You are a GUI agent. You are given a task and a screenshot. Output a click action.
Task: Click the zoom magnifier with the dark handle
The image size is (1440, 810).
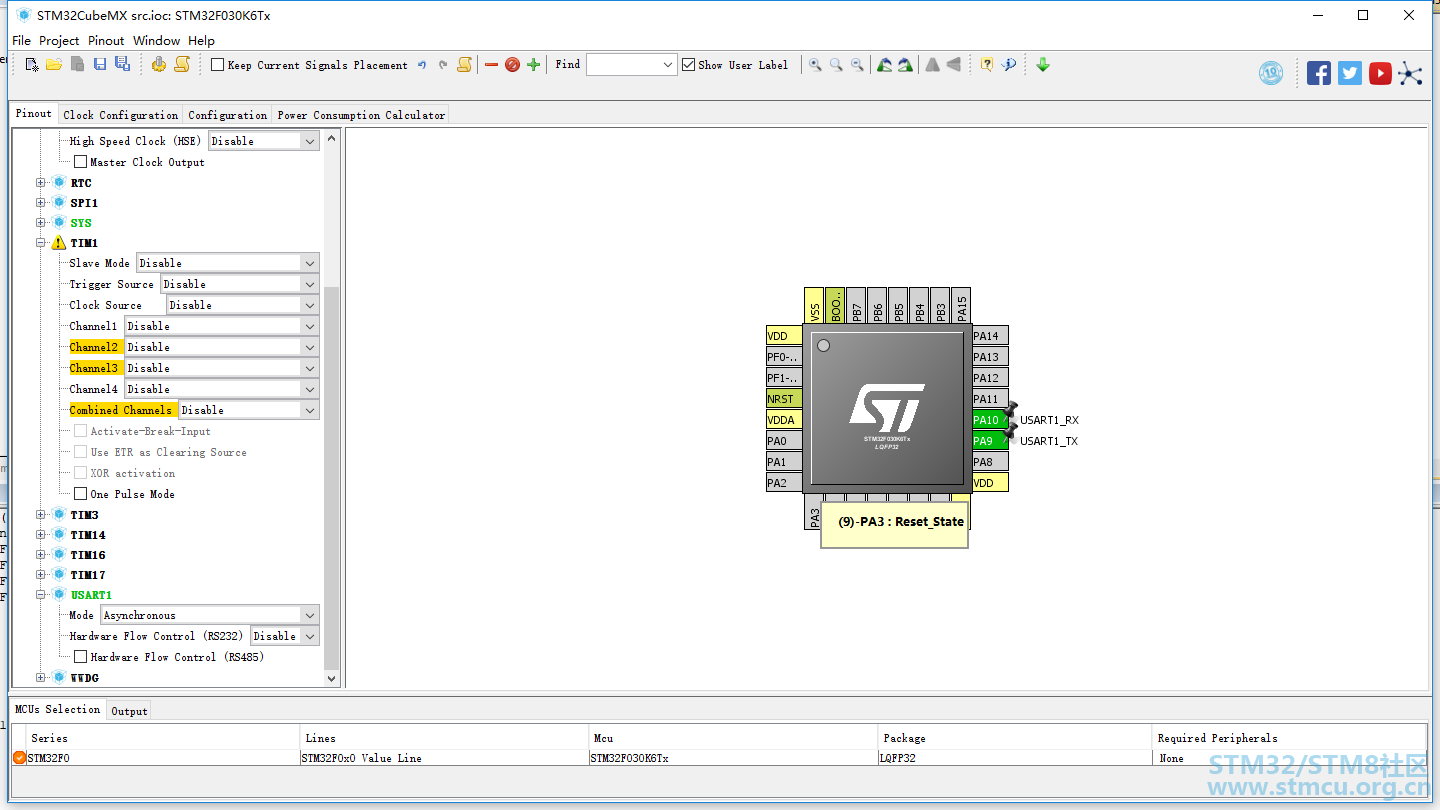tap(816, 65)
